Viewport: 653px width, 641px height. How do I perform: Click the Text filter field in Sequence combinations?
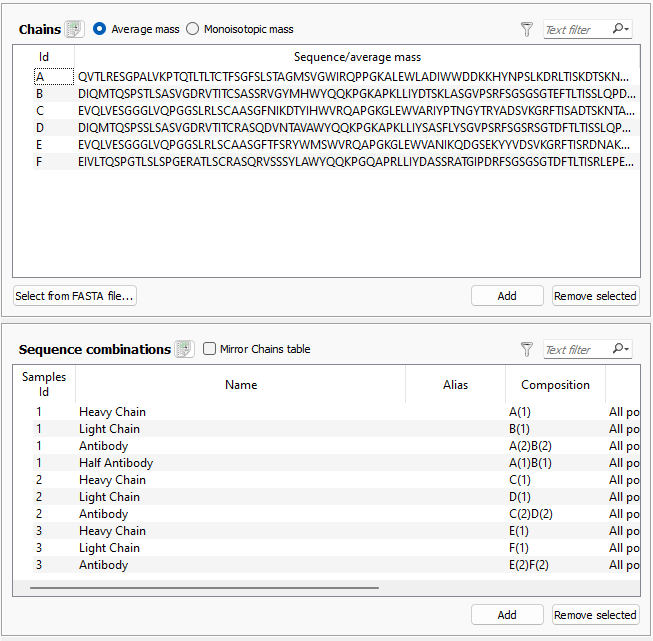(x=575, y=349)
